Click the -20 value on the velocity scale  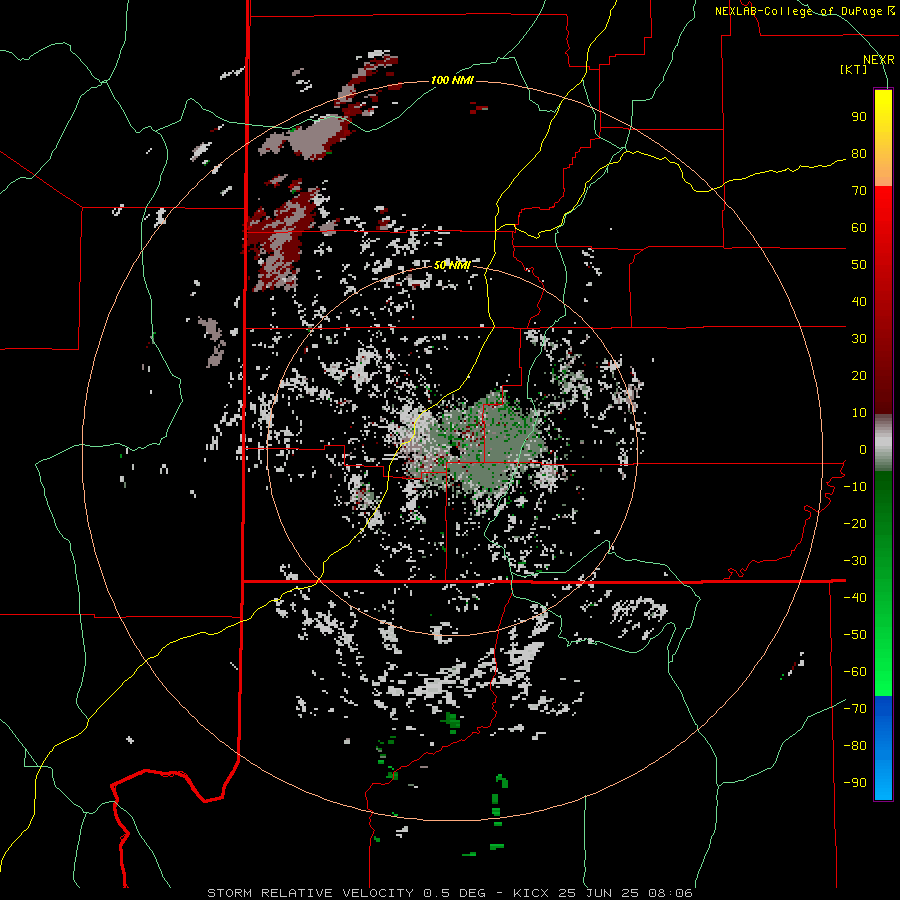click(855, 524)
